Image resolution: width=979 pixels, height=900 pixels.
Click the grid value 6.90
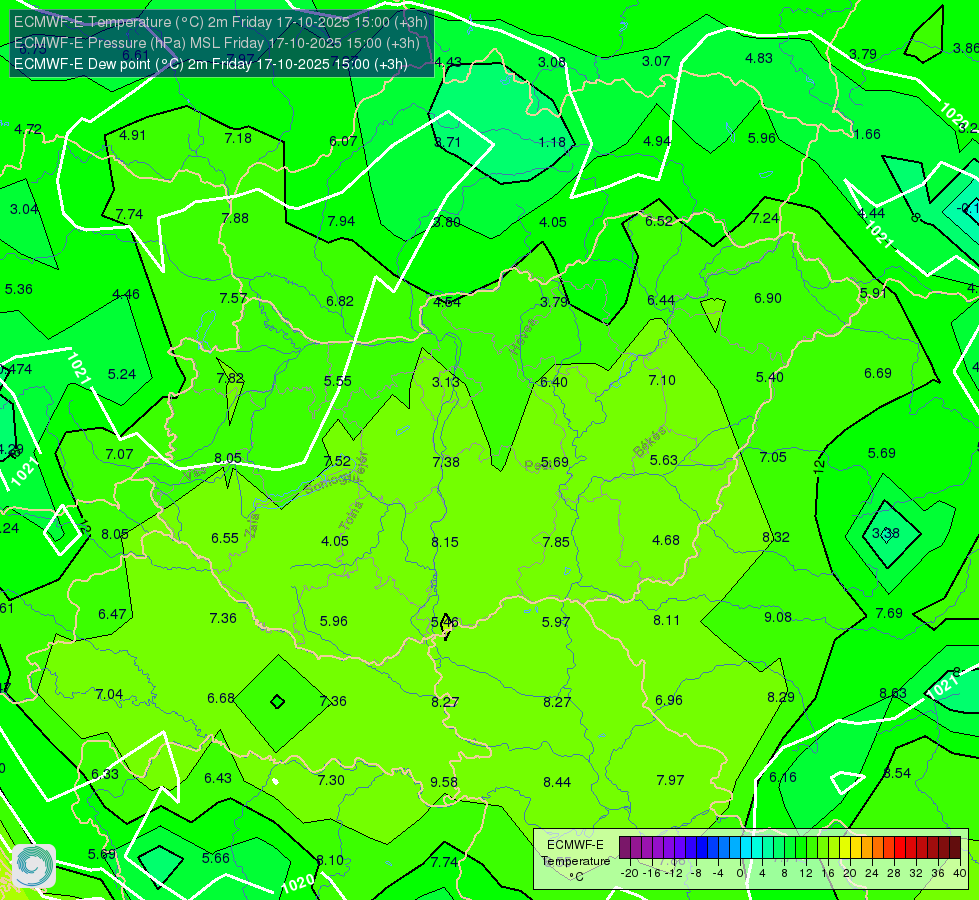click(768, 298)
